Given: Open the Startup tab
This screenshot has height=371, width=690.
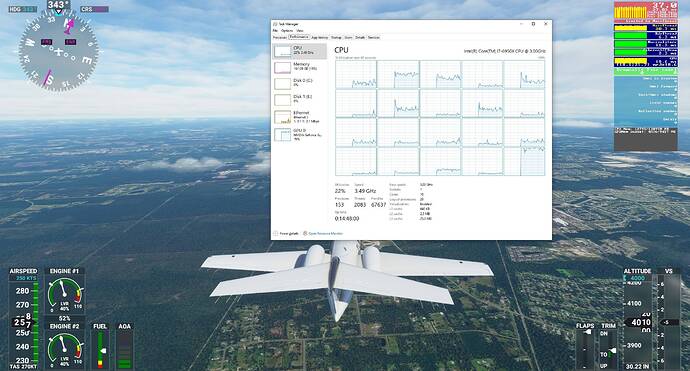Looking at the screenshot, I should [336, 37].
